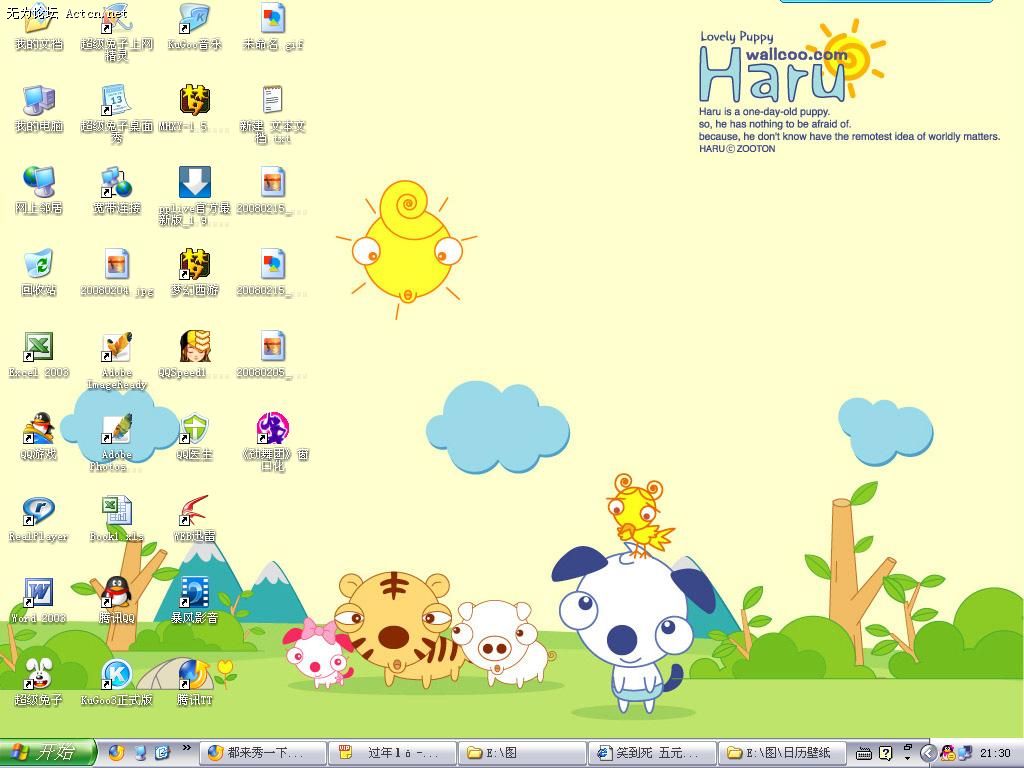Launch Word 2003 shortcut
The height and width of the screenshot is (768, 1024).
point(39,600)
